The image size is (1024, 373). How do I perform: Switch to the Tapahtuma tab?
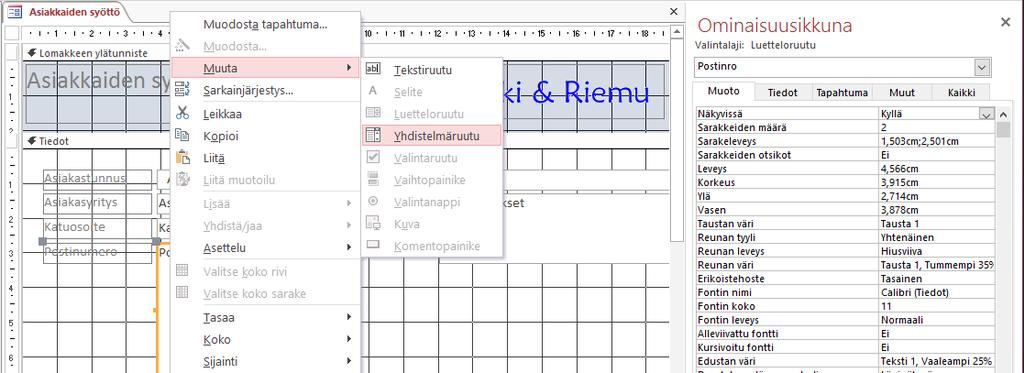842,93
